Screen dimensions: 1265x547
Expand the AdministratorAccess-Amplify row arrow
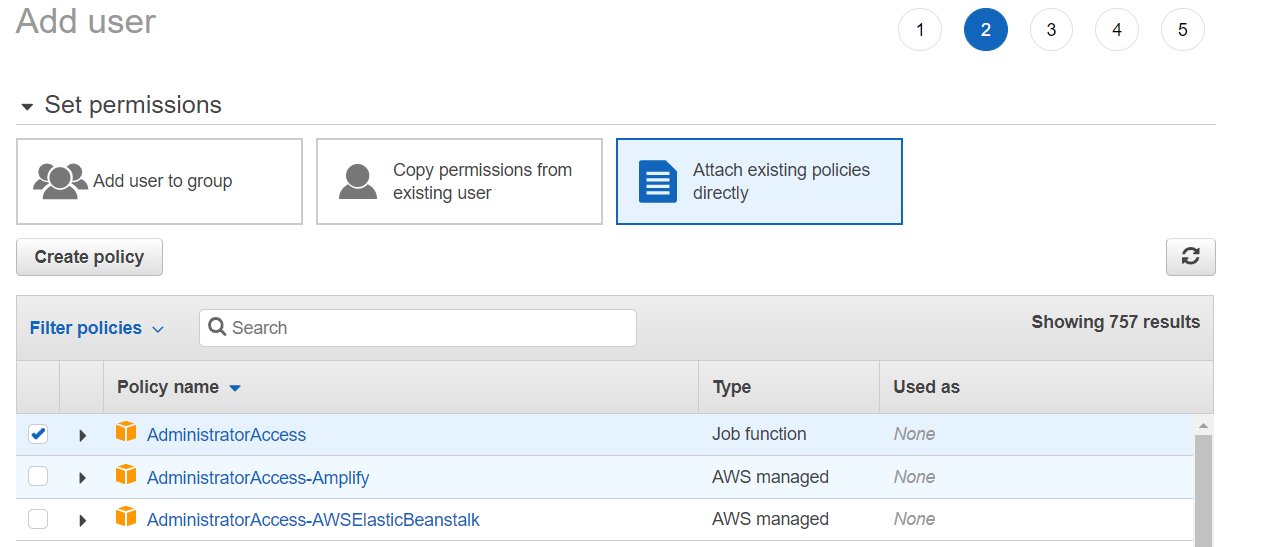coord(82,478)
